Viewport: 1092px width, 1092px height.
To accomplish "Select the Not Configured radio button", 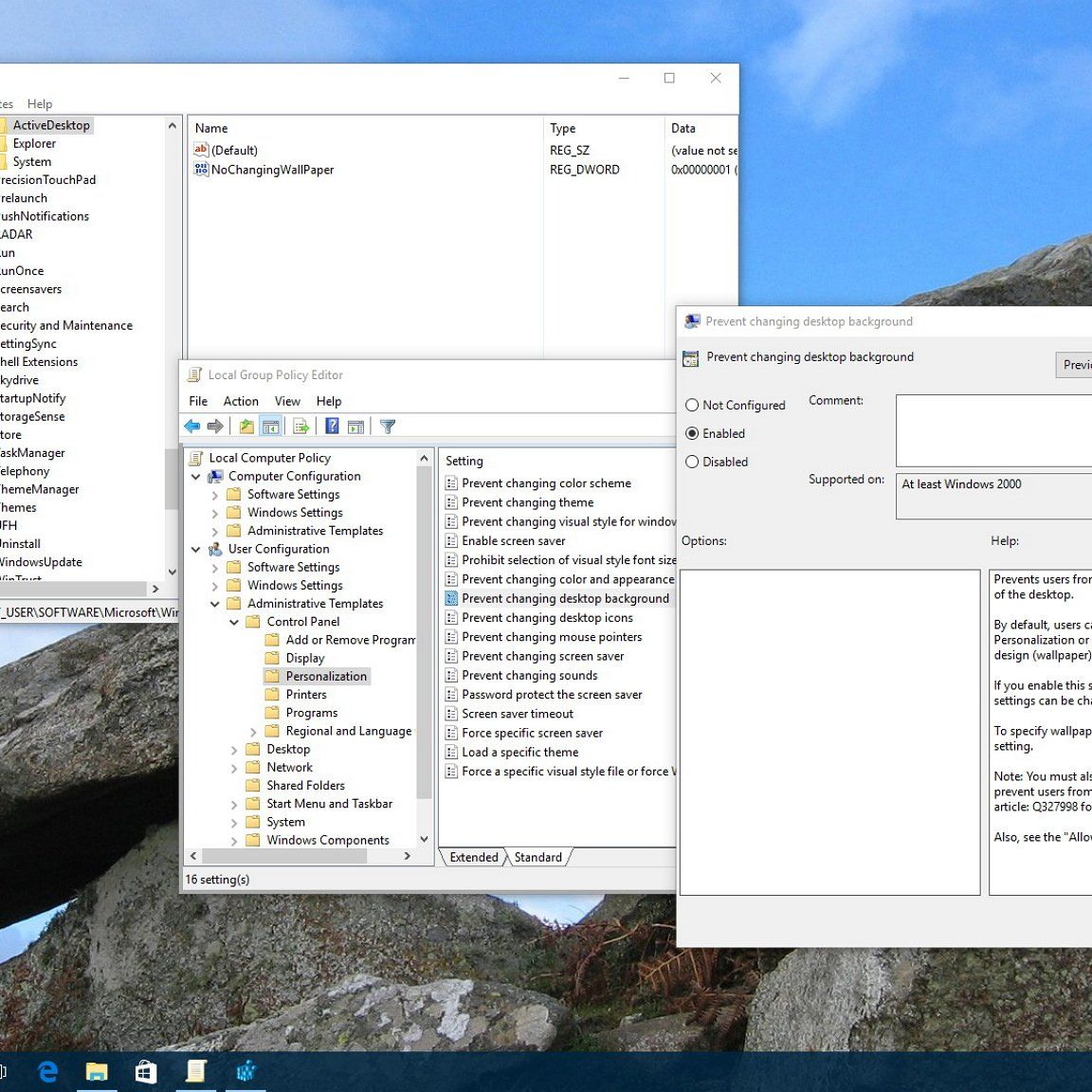I will coord(692,406).
